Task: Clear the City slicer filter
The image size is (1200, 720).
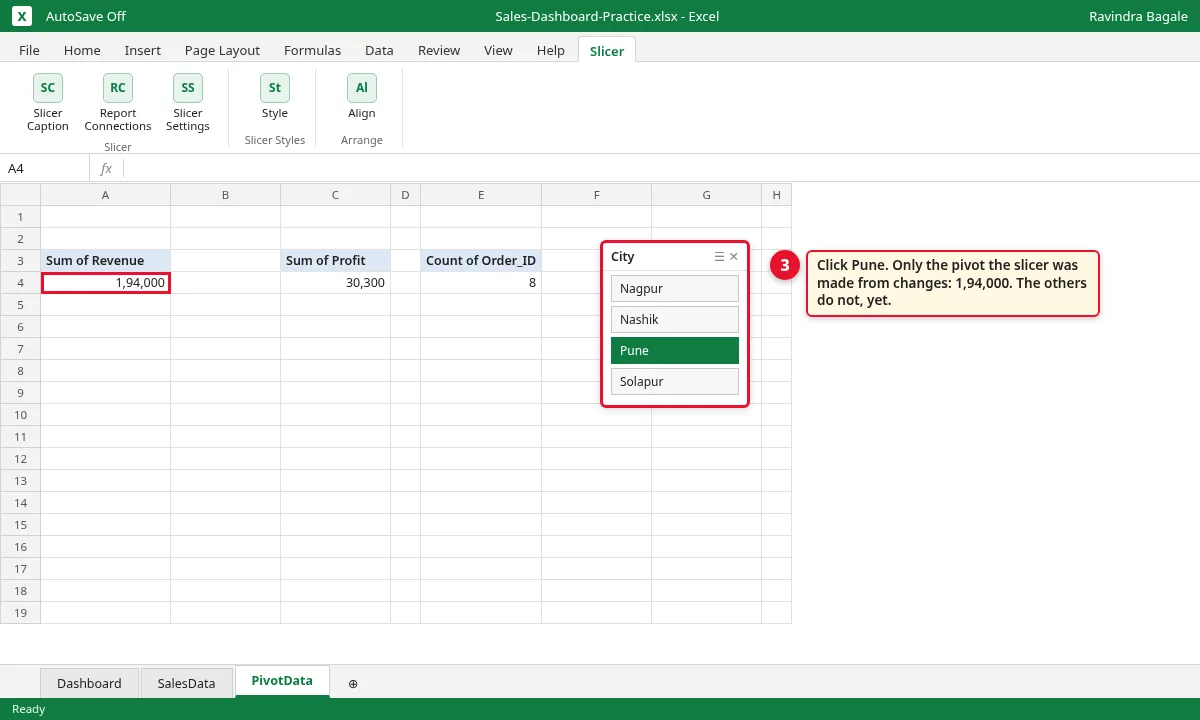Action: click(x=734, y=257)
